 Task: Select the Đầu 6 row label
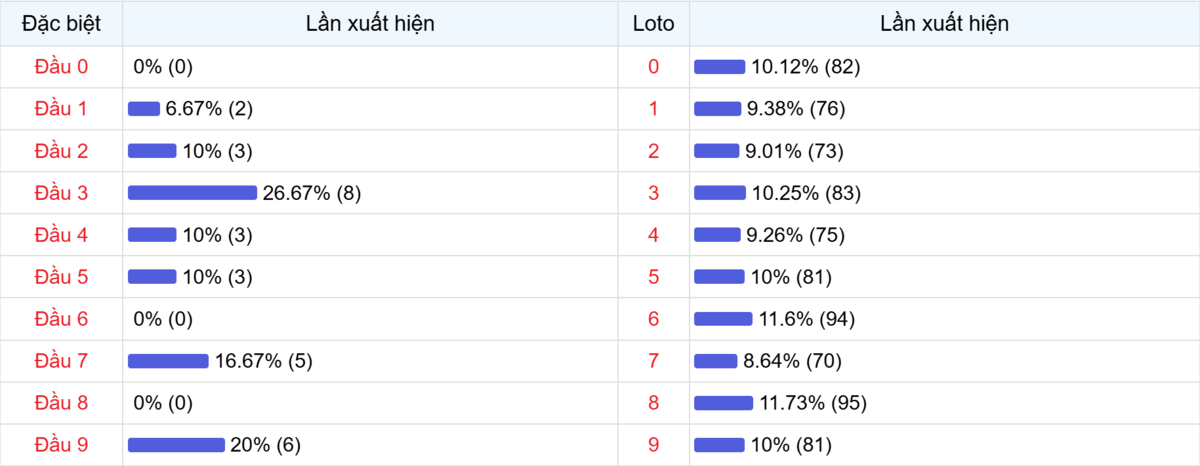(x=61, y=319)
